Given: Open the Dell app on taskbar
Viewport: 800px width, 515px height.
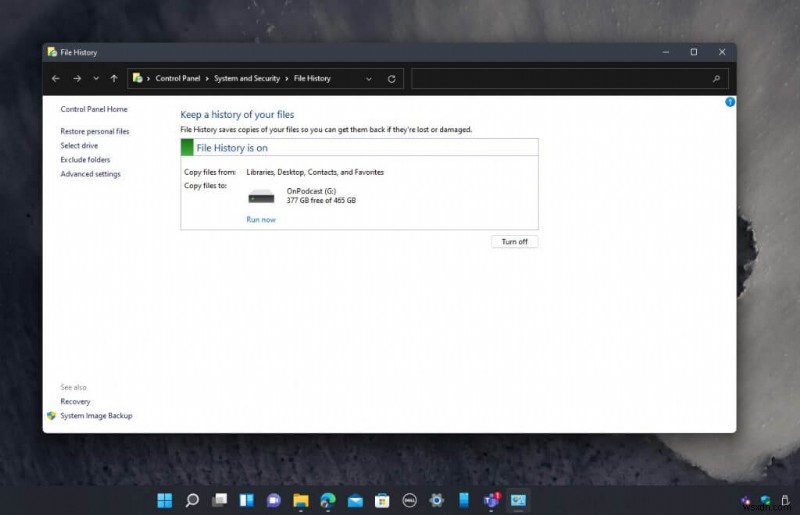Looking at the screenshot, I should [x=409, y=501].
